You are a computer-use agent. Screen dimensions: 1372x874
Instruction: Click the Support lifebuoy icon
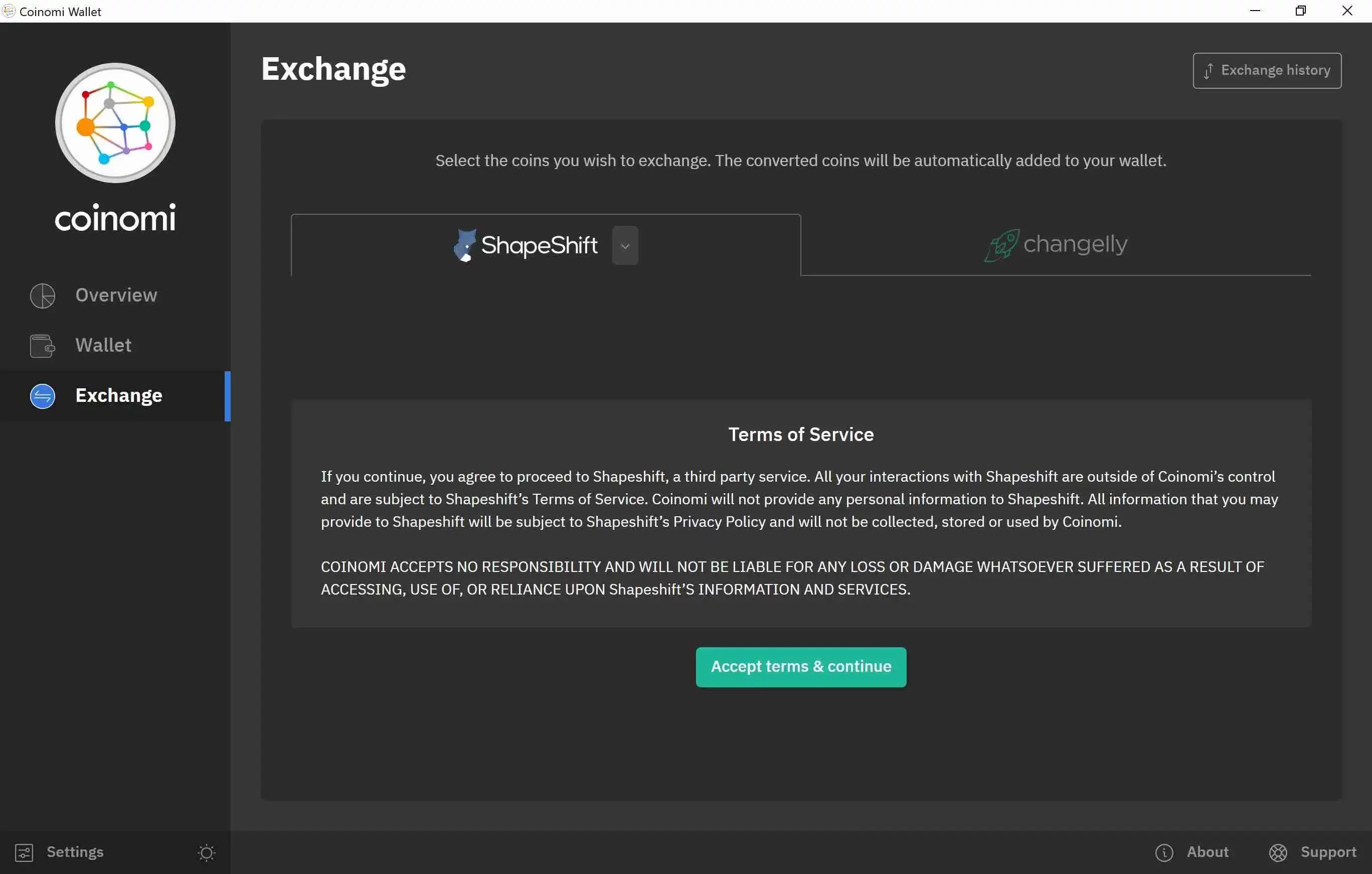pyautogui.click(x=1278, y=852)
